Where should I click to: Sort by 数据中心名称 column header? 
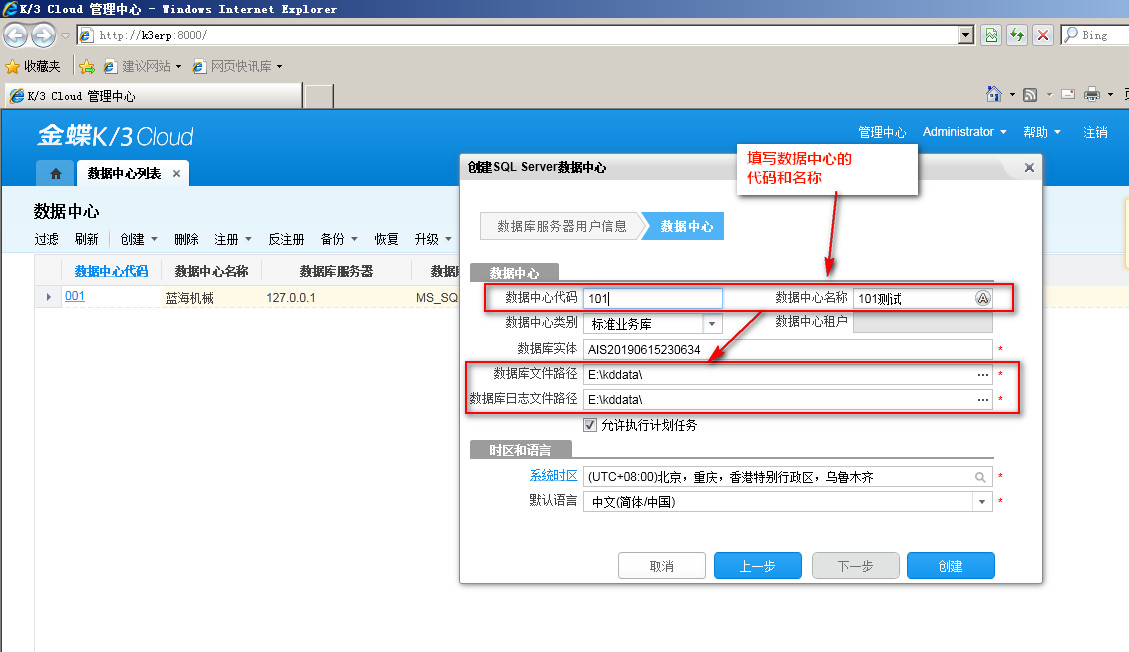point(211,271)
